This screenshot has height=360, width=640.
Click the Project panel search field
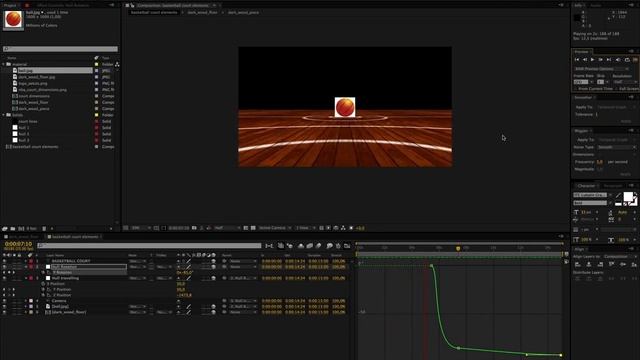pos(60,49)
